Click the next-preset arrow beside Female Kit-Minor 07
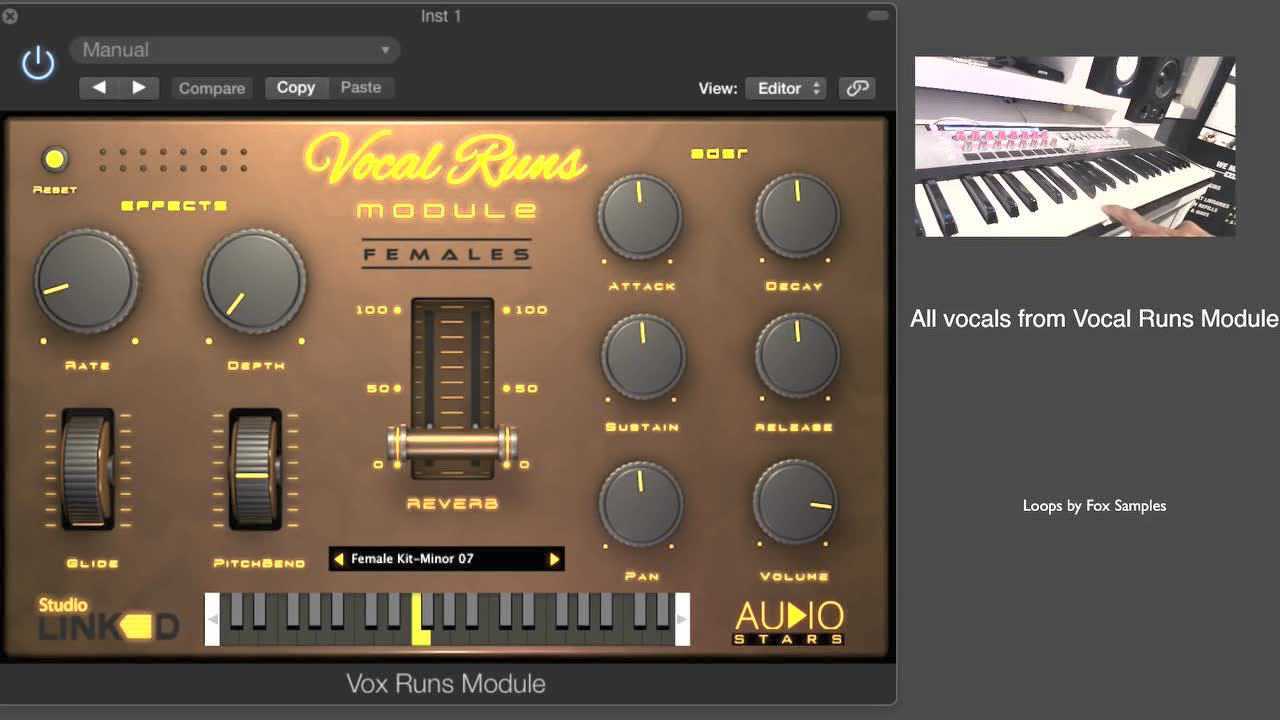 [x=554, y=558]
